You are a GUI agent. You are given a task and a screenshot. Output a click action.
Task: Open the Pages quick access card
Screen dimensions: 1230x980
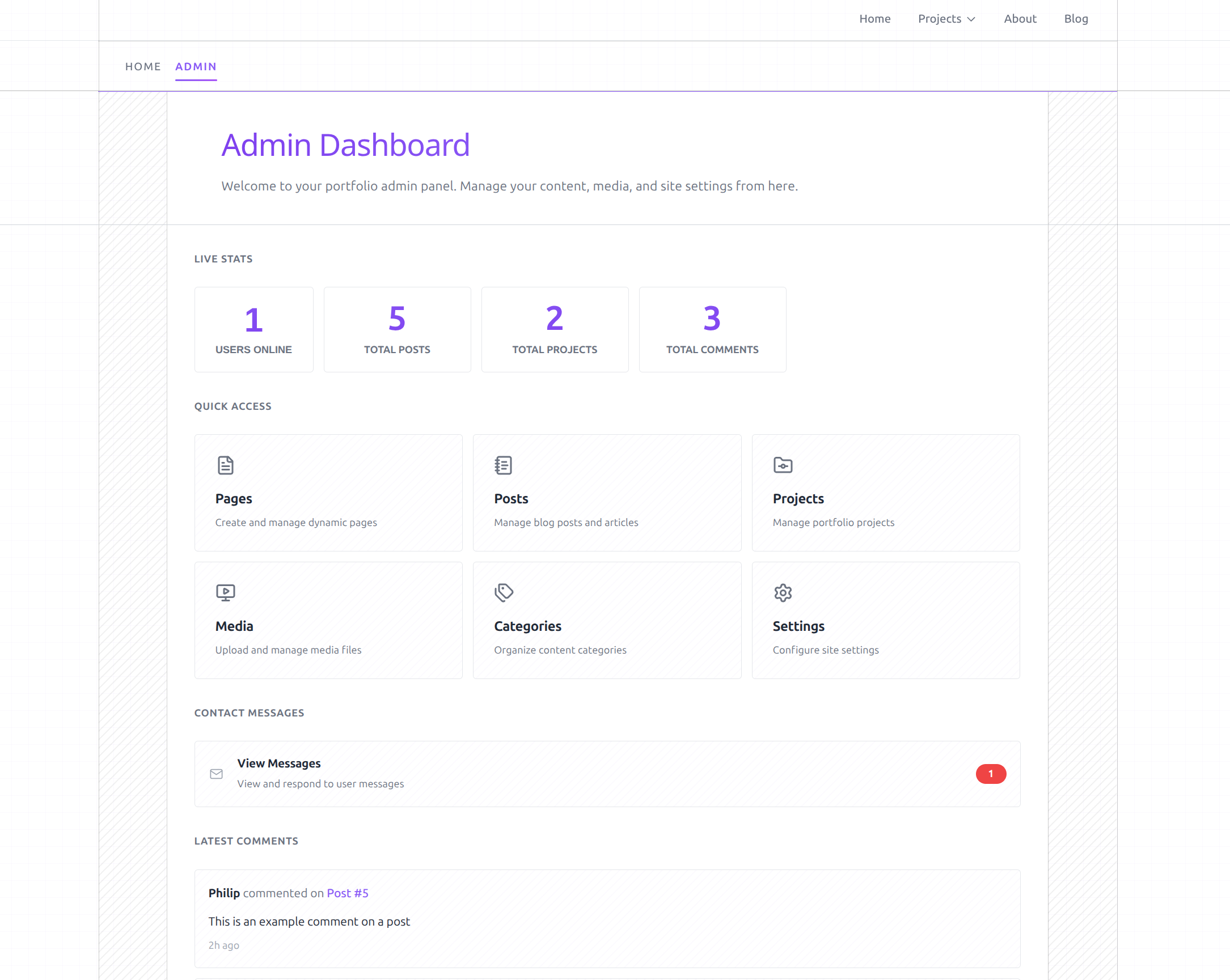click(328, 493)
